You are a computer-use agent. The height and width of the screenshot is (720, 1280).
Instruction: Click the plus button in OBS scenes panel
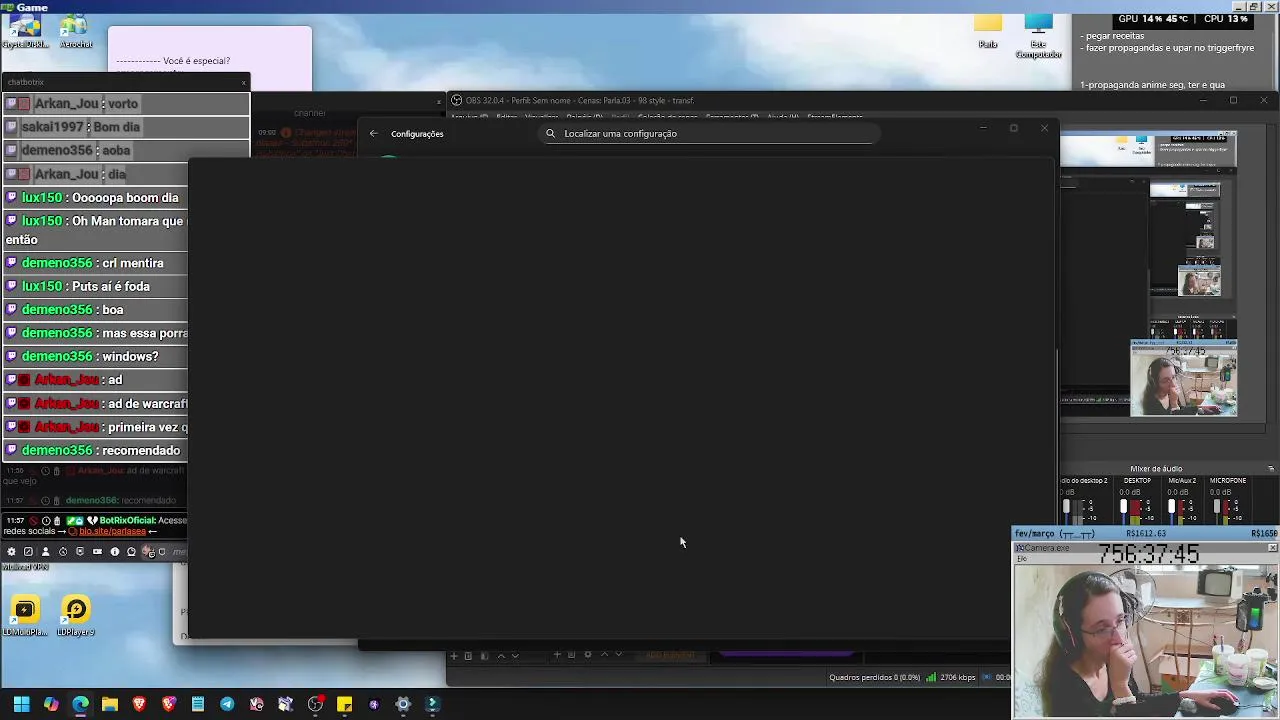point(454,656)
